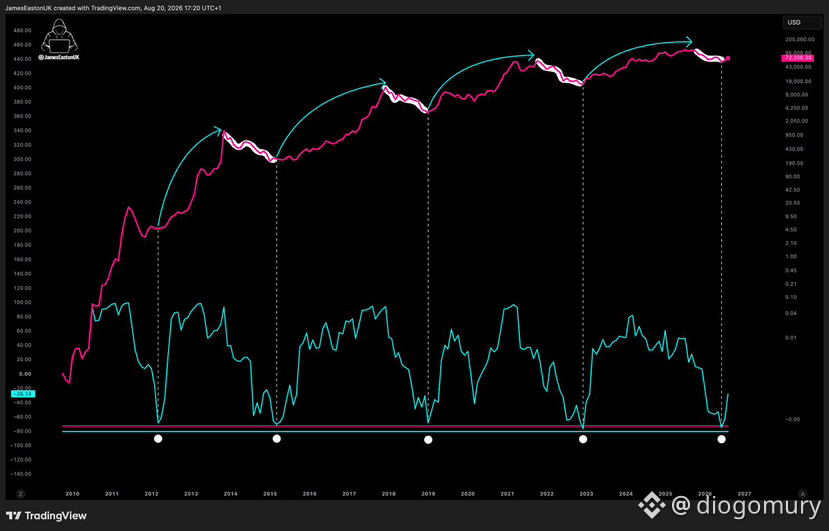
Task: Click the 2022 year label
Action: [547, 494]
